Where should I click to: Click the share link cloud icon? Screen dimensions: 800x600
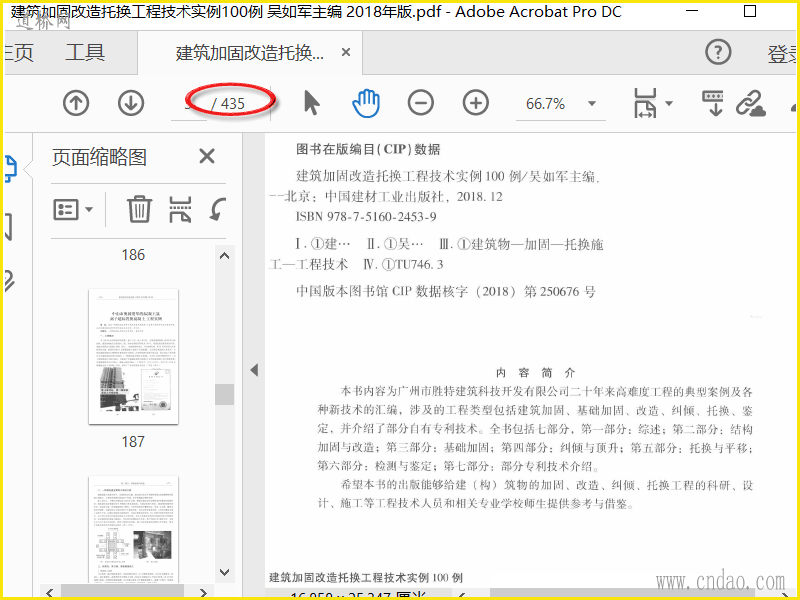(x=751, y=103)
